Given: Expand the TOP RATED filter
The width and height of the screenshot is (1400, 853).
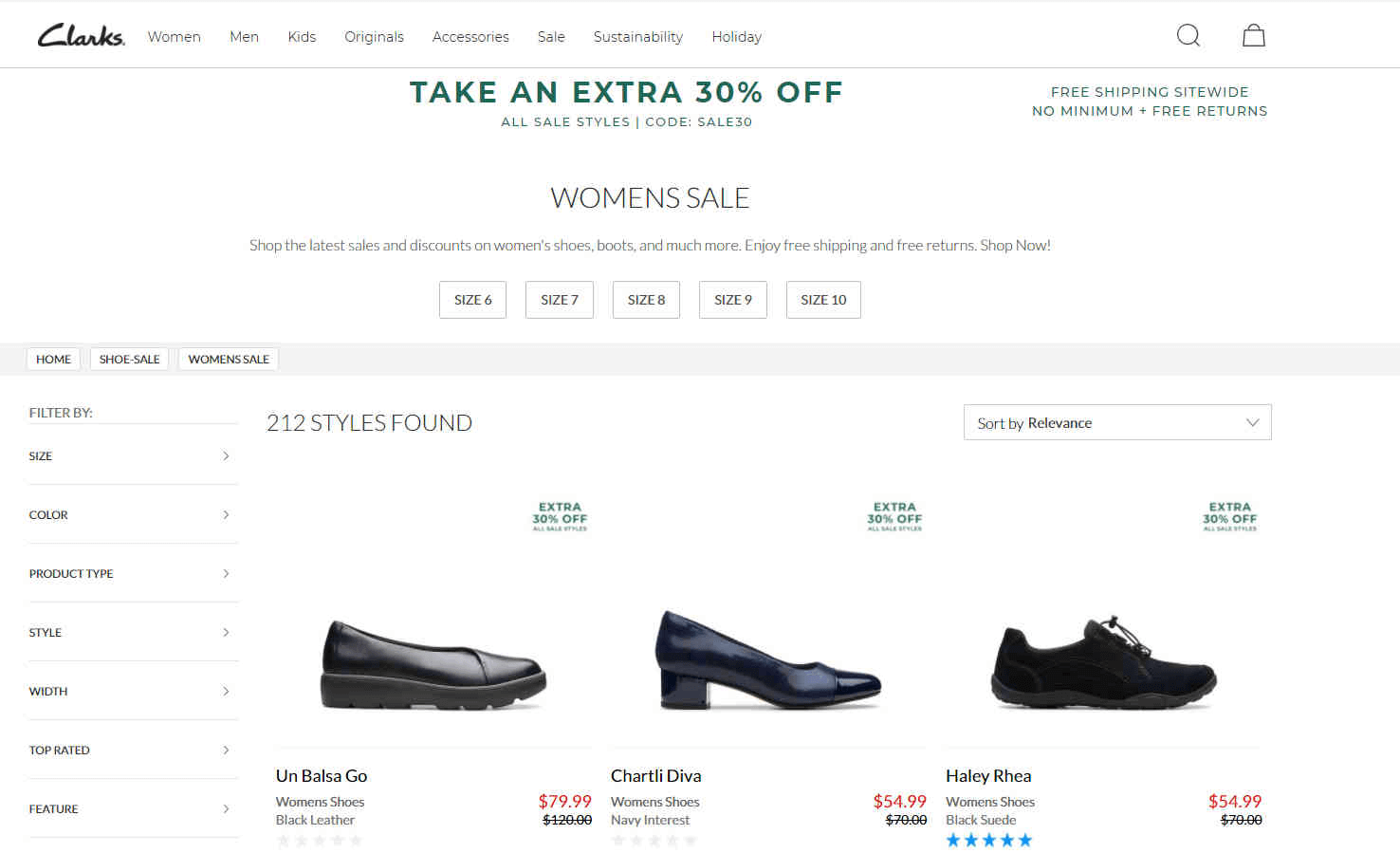Looking at the screenshot, I should click(133, 751).
